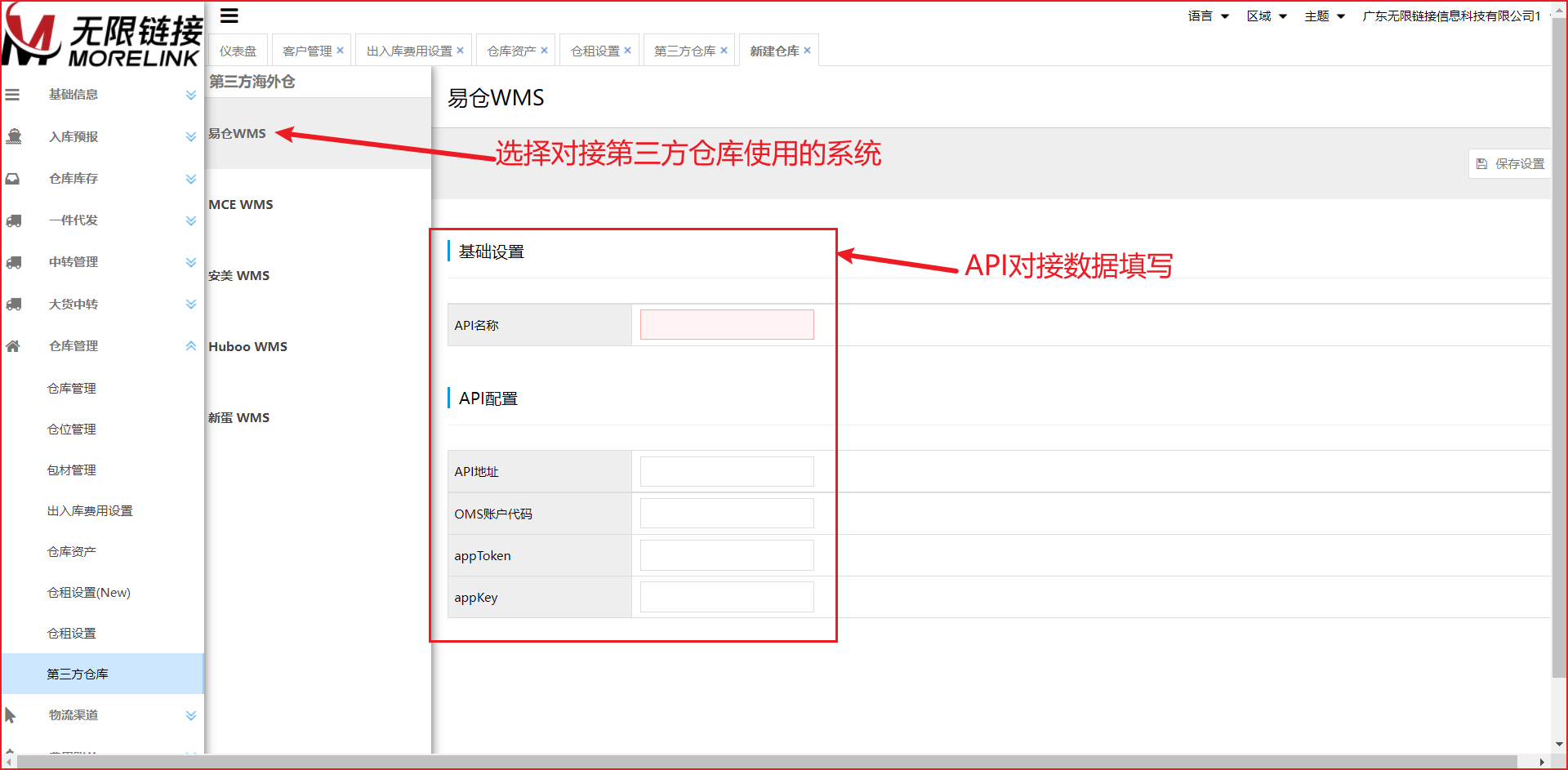
Task: Click the MORELINK logo
Action: pos(102,34)
